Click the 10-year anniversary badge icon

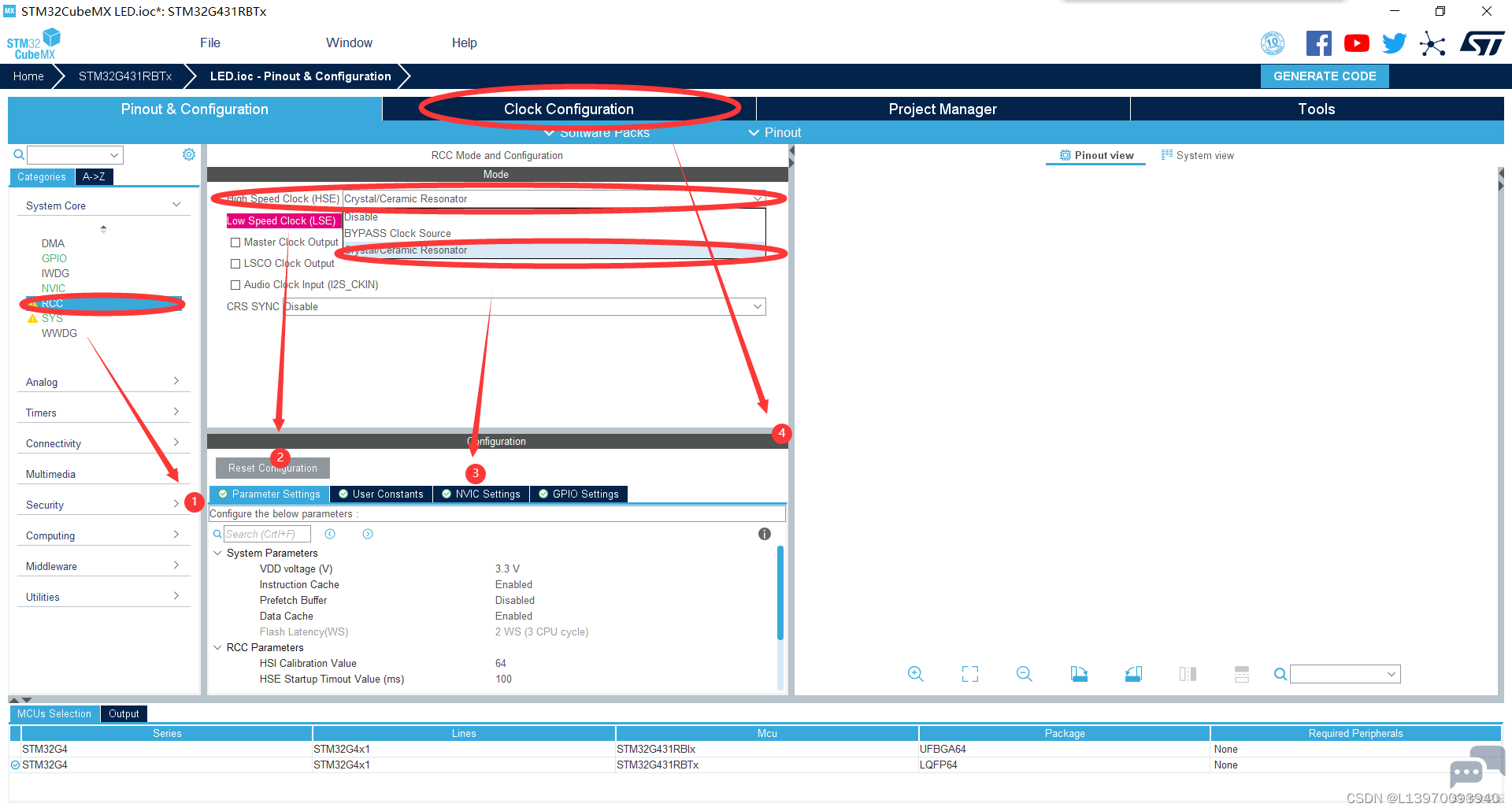pyautogui.click(x=1273, y=43)
